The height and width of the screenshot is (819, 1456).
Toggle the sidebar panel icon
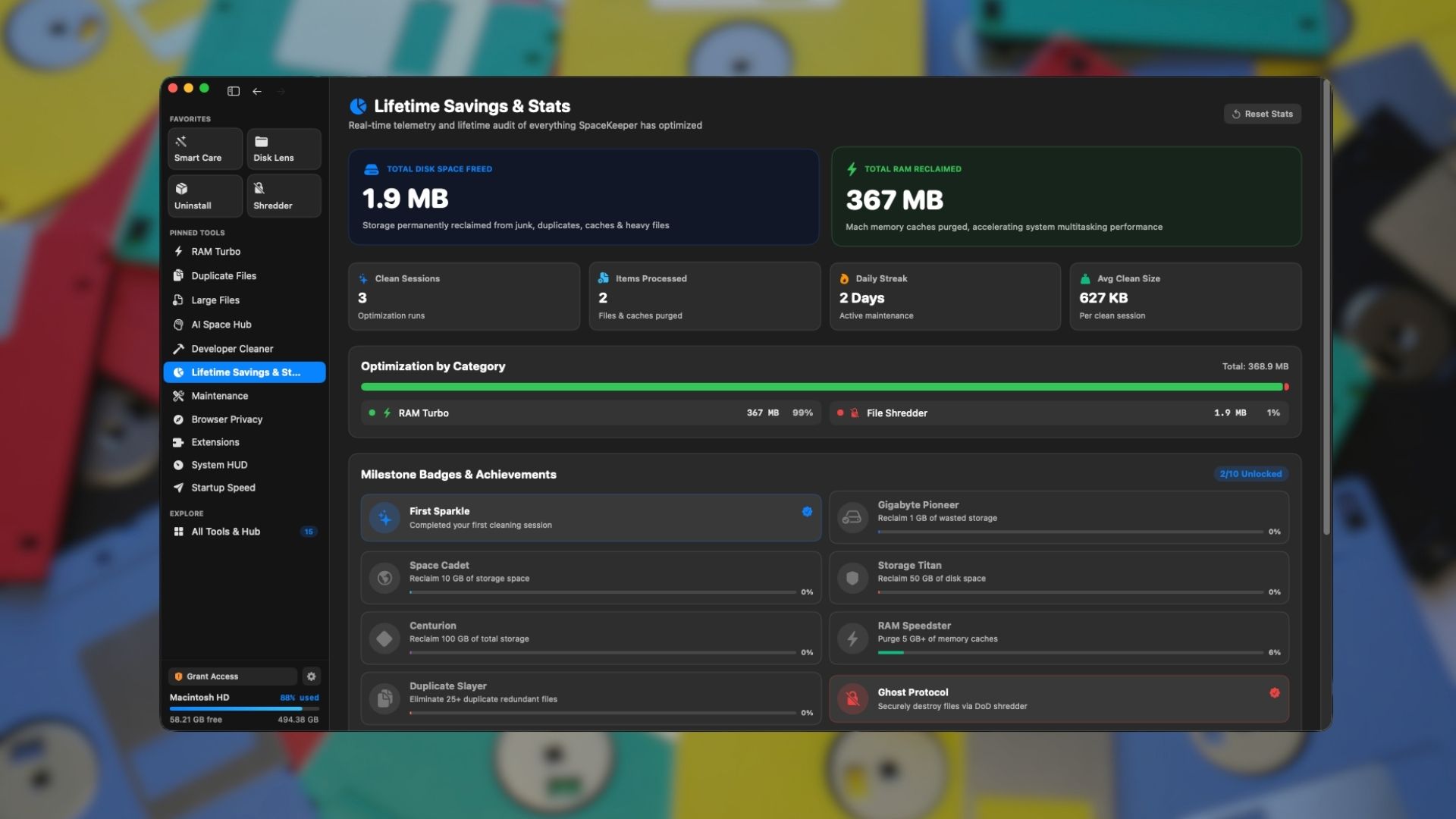coord(234,91)
